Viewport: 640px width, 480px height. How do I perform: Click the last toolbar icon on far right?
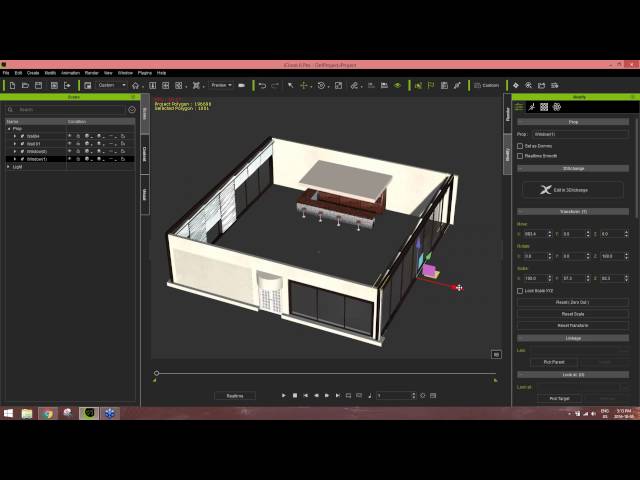pyautogui.click(x=554, y=85)
